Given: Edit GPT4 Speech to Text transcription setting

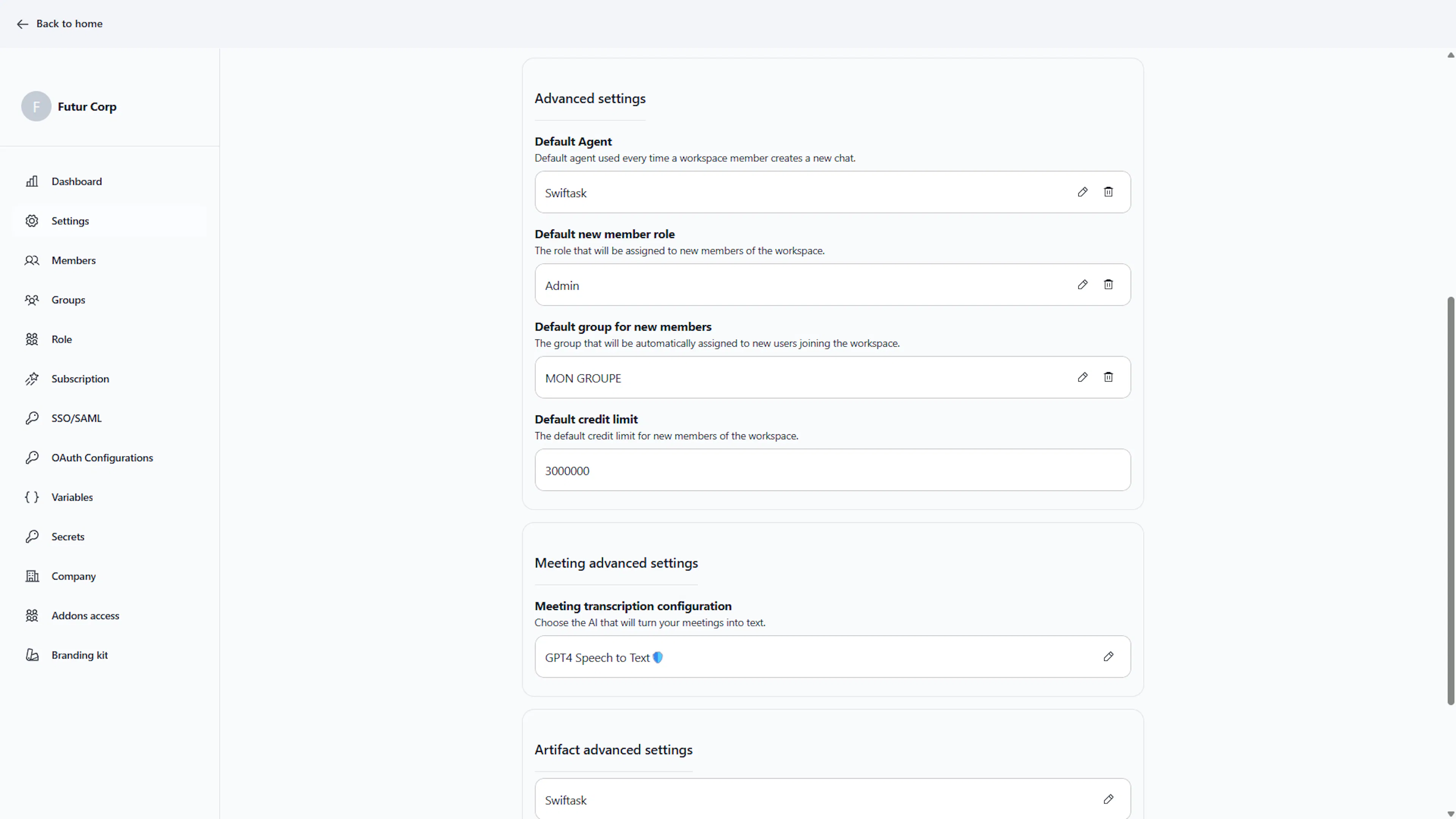Looking at the screenshot, I should (x=1108, y=657).
